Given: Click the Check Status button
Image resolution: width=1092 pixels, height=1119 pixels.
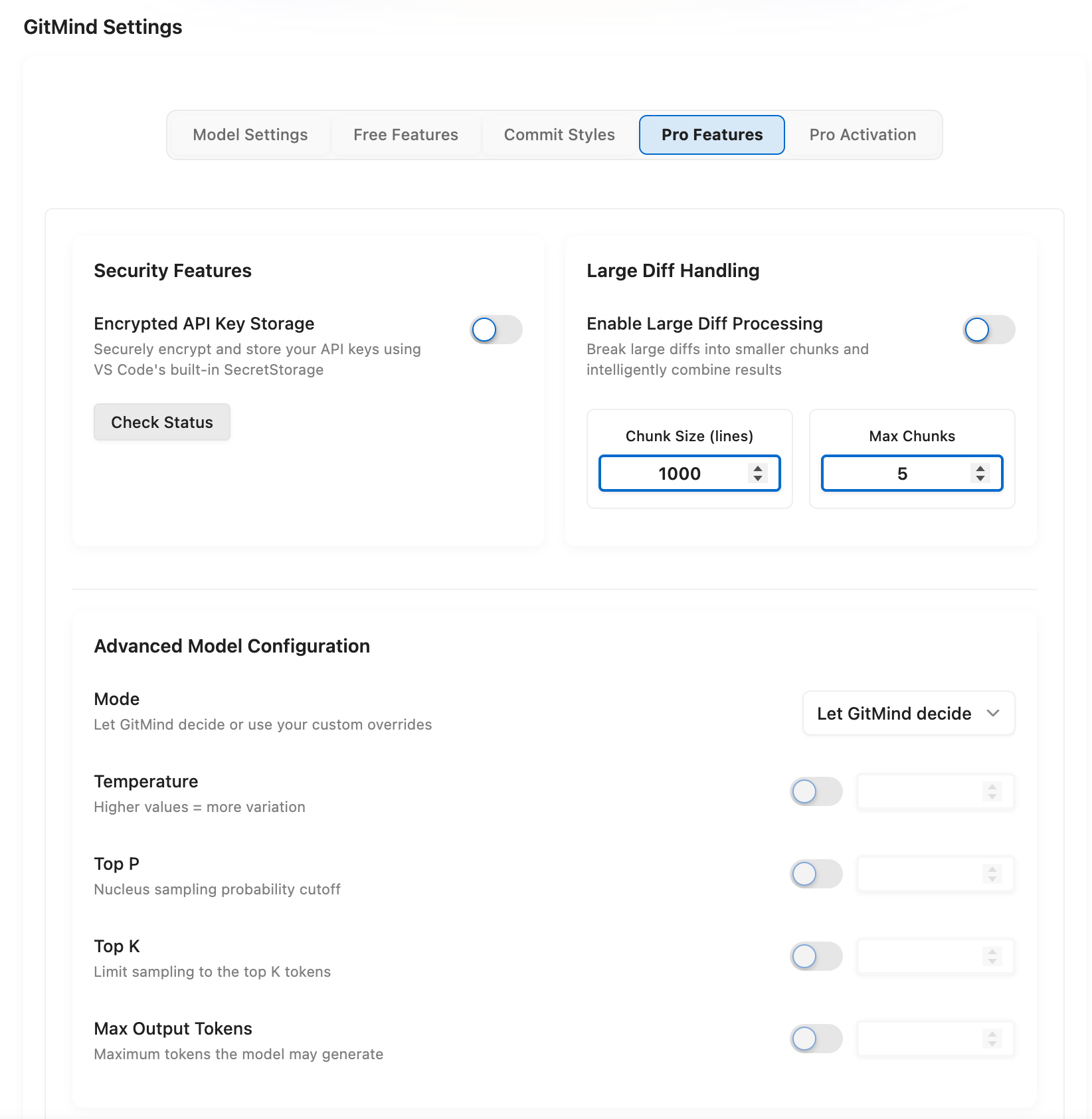Looking at the screenshot, I should 162,422.
